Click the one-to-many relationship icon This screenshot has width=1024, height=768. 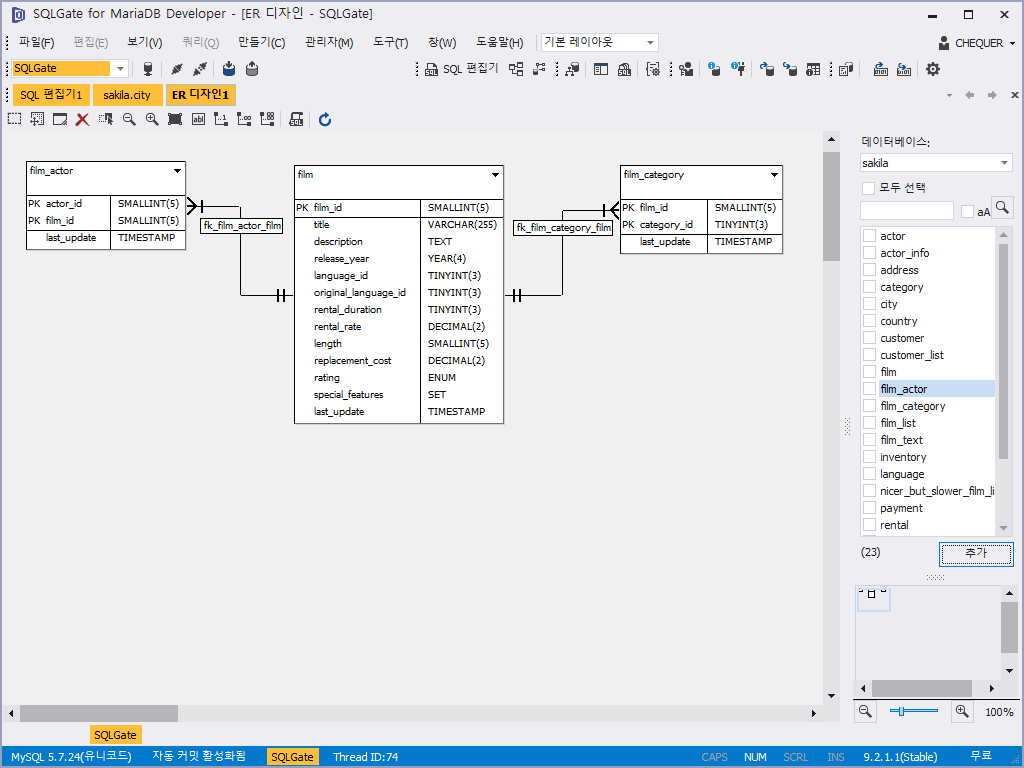coord(244,119)
